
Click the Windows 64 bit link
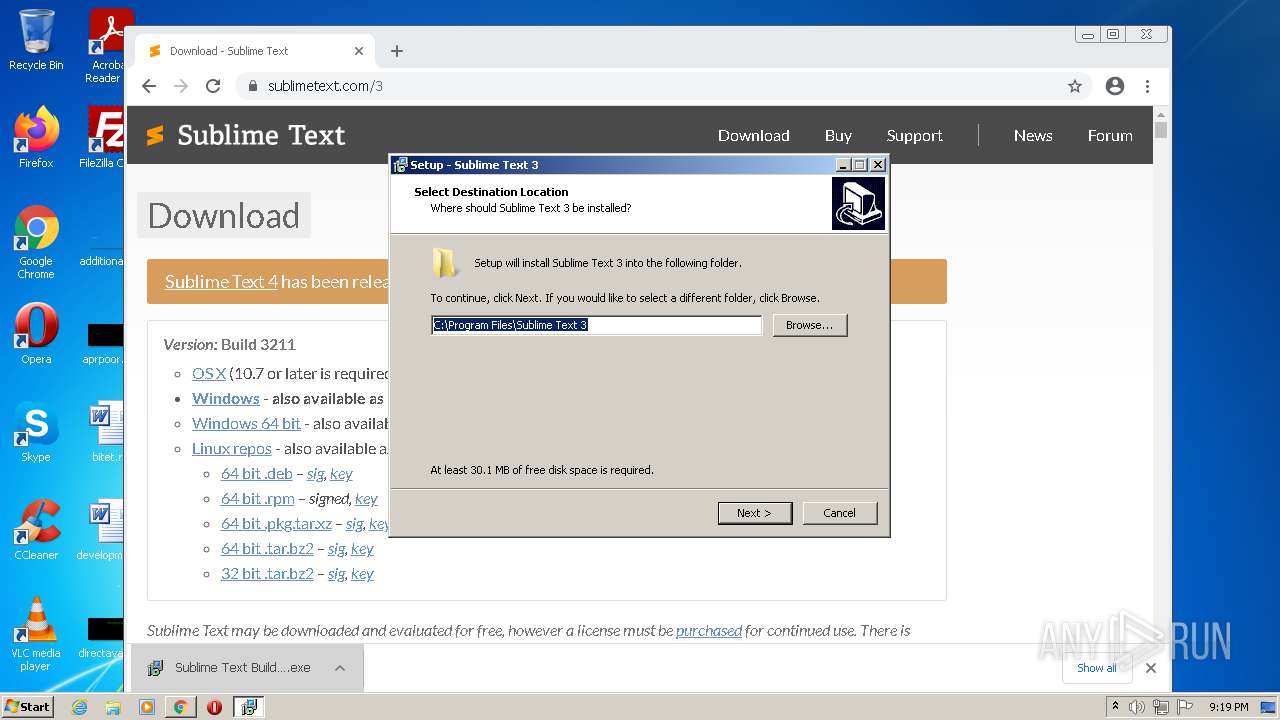(x=246, y=423)
